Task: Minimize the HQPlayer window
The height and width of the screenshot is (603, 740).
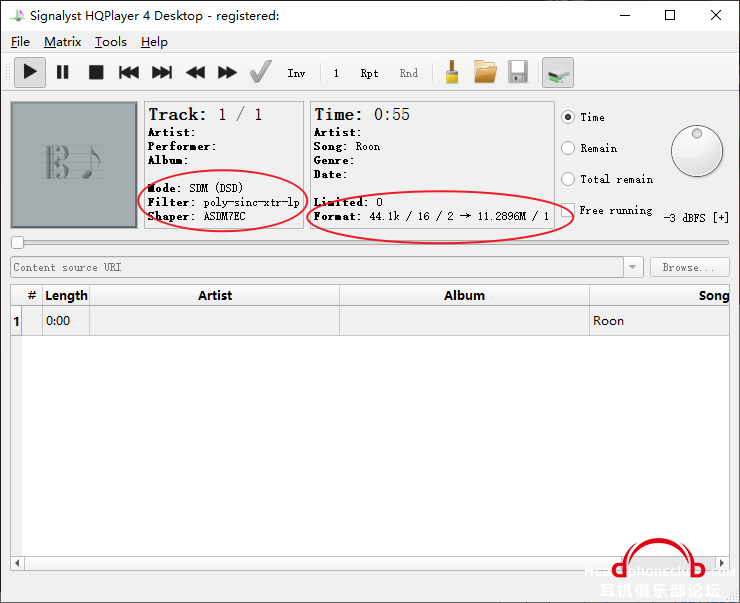Action: coord(625,16)
